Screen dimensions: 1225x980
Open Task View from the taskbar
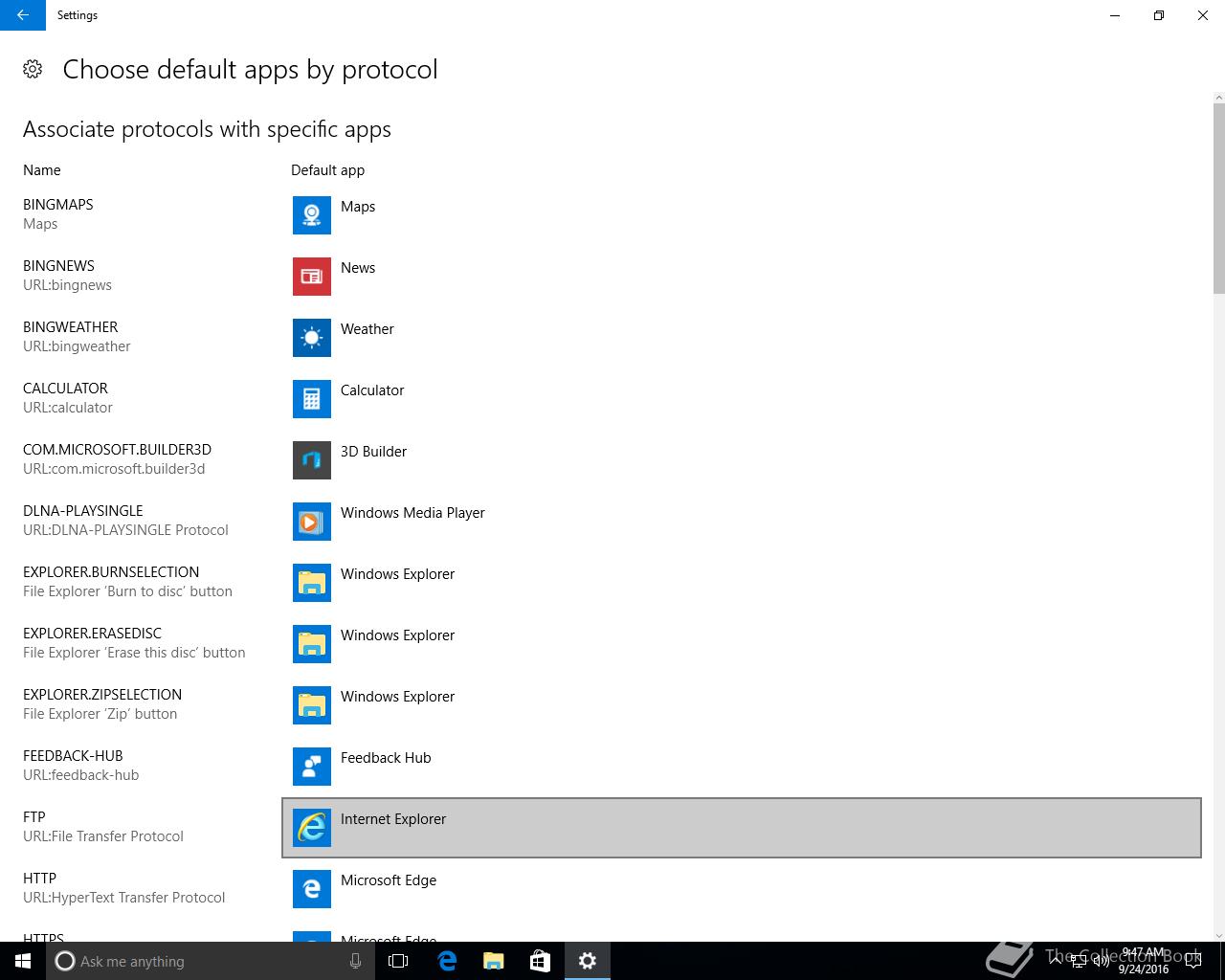pyautogui.click(x=398, y=961)
